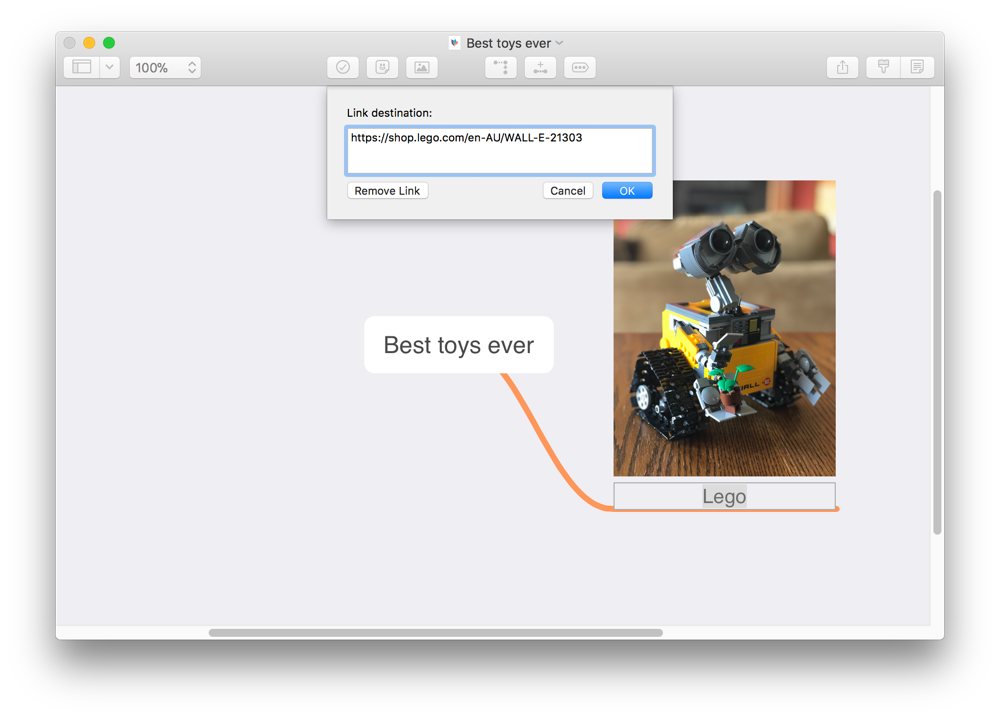The height and width of the screenshot is (719, 1000).
Task: Open the view options dropdown arrow
Action: (x=110, y=67)
